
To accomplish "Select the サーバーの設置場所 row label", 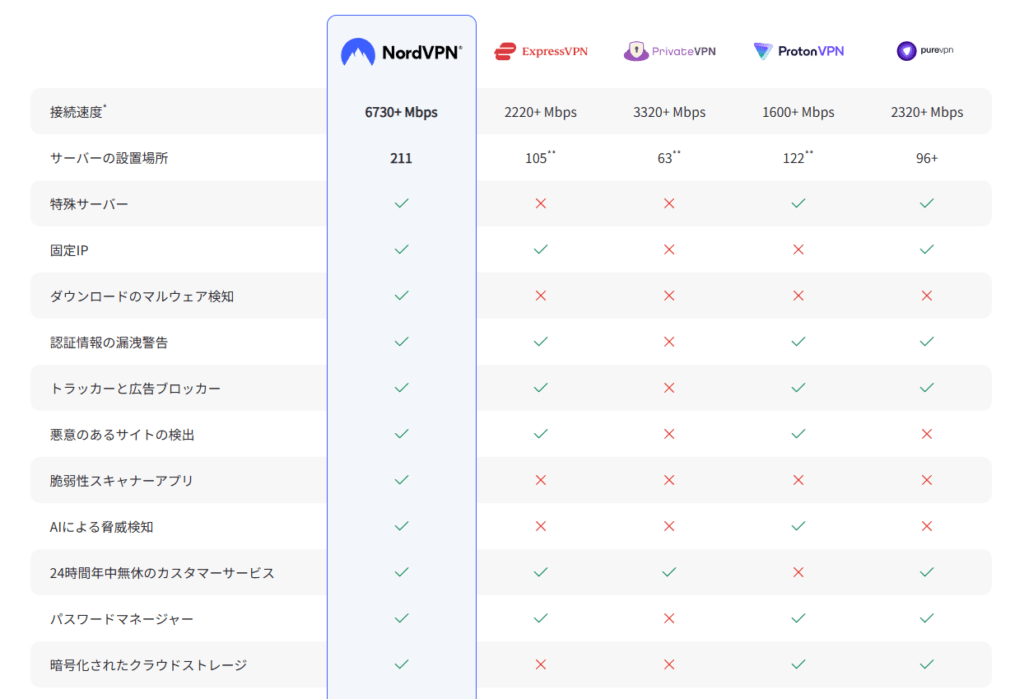I will 109,158.
